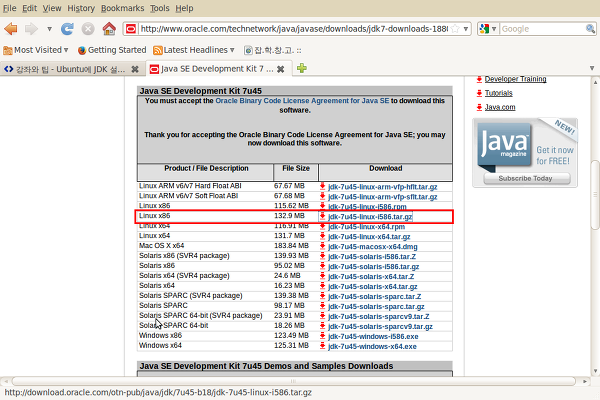Download jdk-7u45-solaris-sparcv9.tar.gz

pyautogui.click(x=380, y=326)
